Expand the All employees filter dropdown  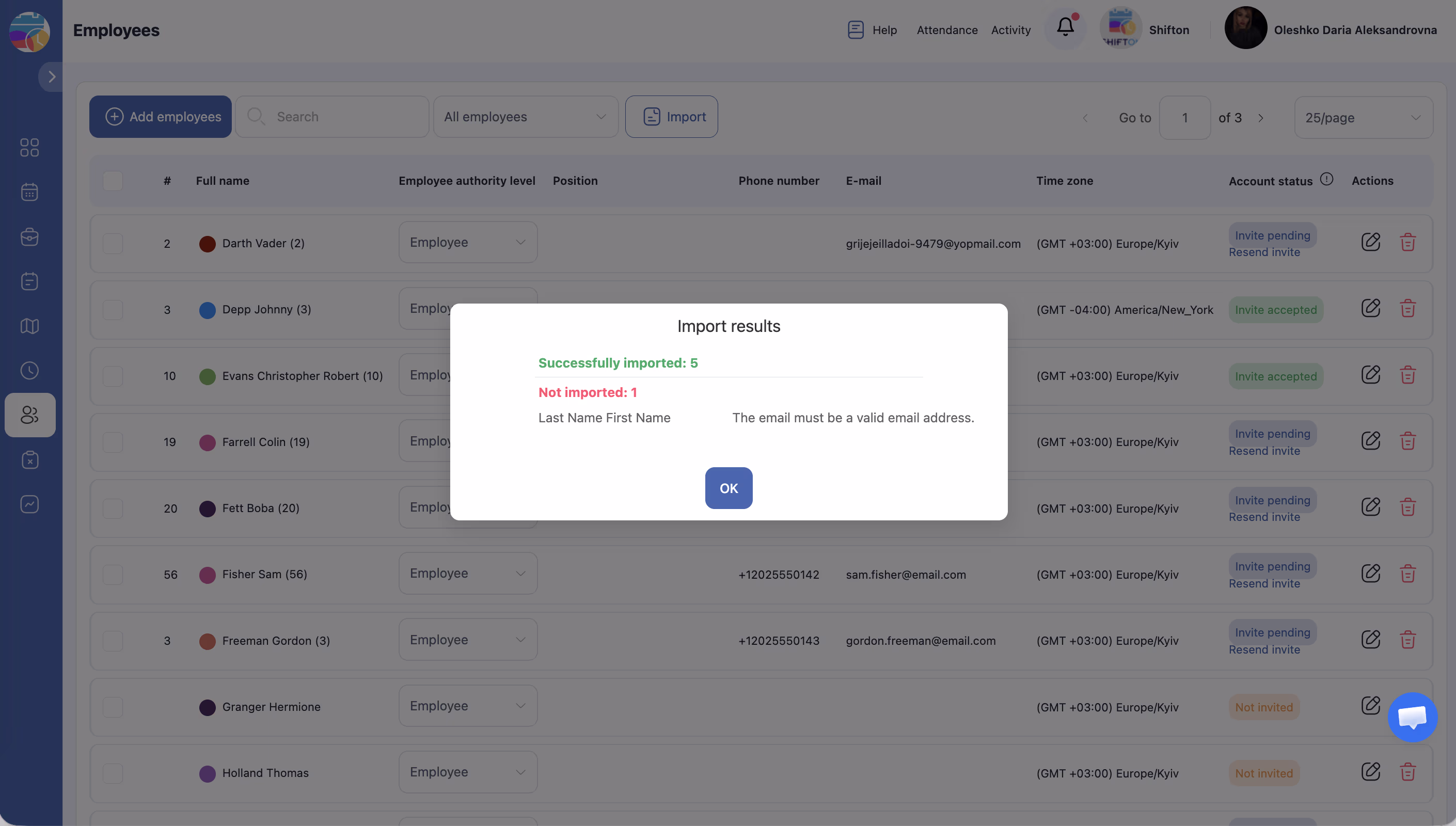[x=525, y=117]
